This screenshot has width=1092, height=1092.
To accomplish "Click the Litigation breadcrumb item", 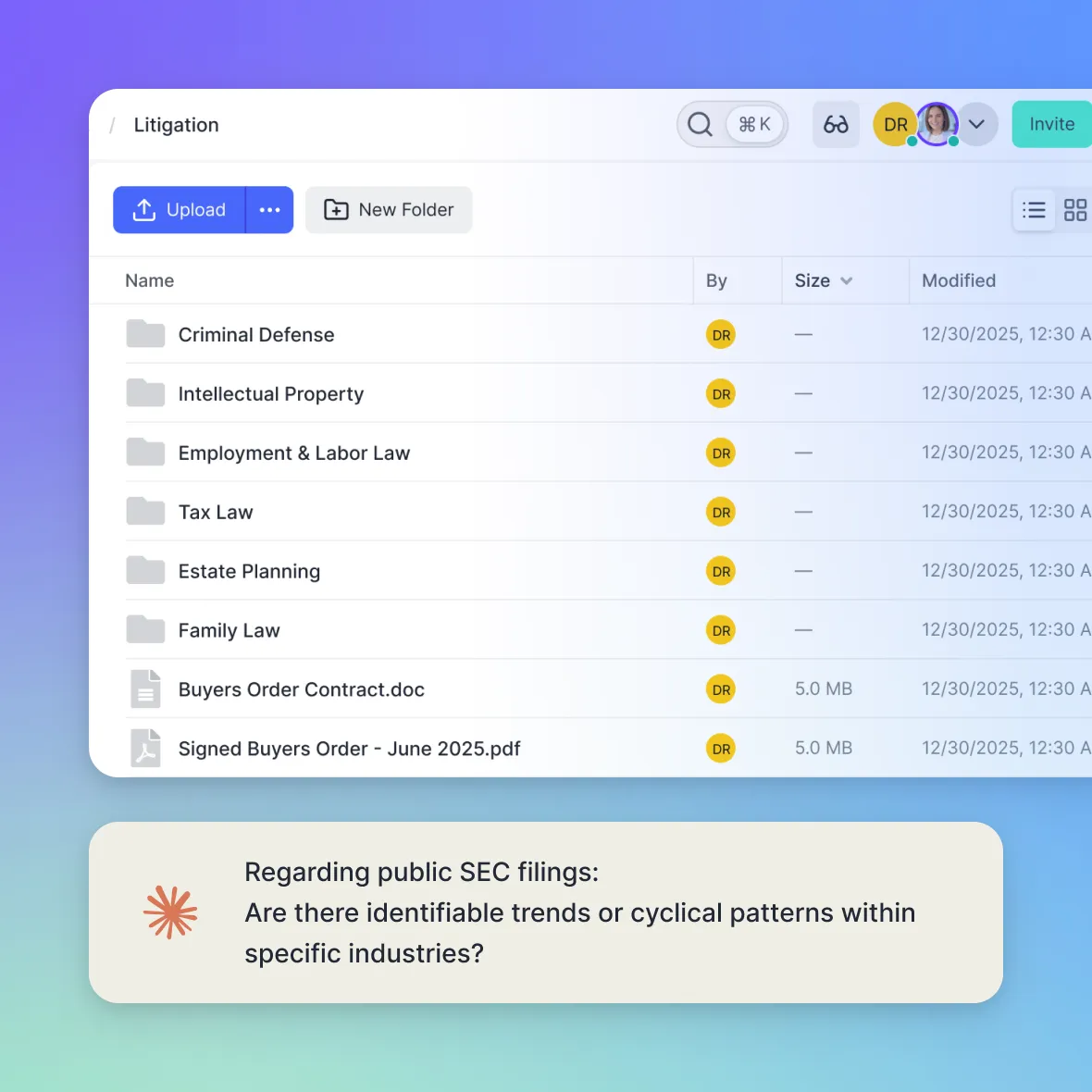I will [x=176, y=125].
